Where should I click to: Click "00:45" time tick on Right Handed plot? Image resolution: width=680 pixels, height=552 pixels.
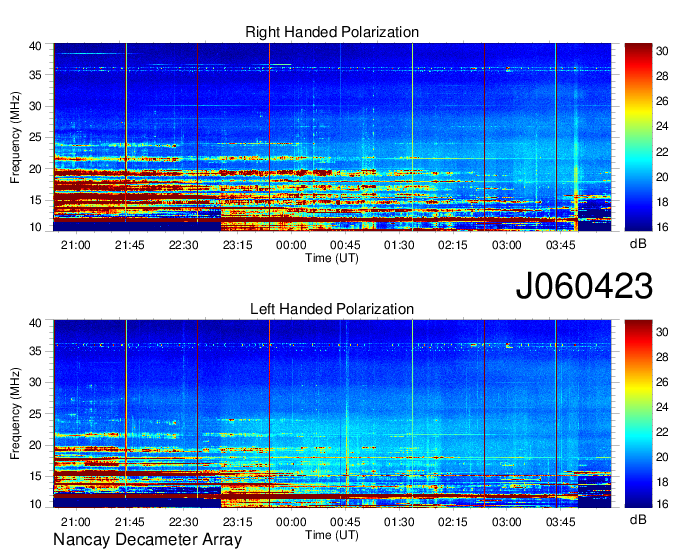[x=345, y=245]
